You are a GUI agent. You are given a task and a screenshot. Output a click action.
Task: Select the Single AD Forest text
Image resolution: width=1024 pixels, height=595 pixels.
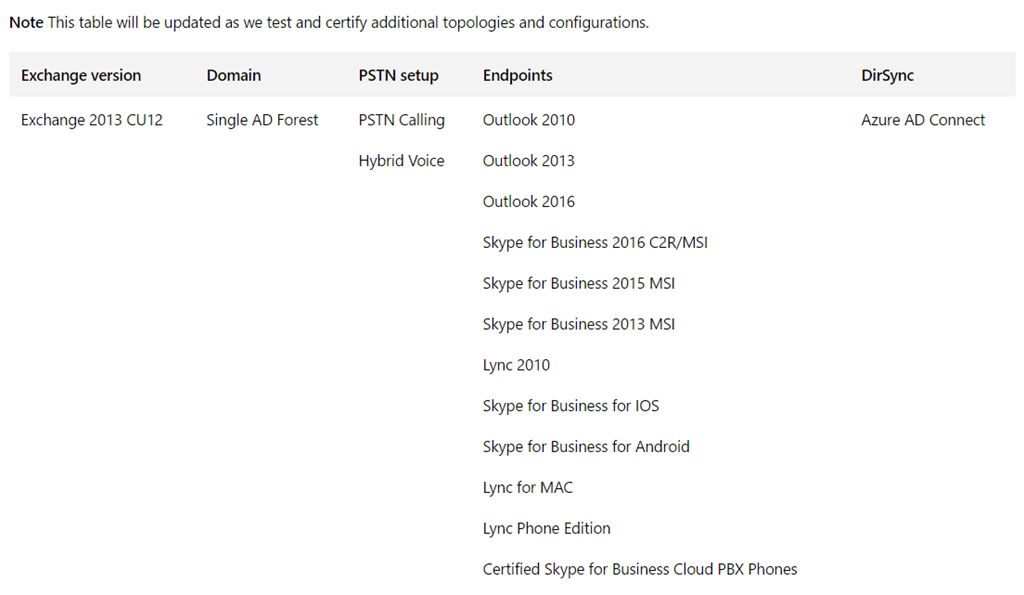tap(262, 120)
